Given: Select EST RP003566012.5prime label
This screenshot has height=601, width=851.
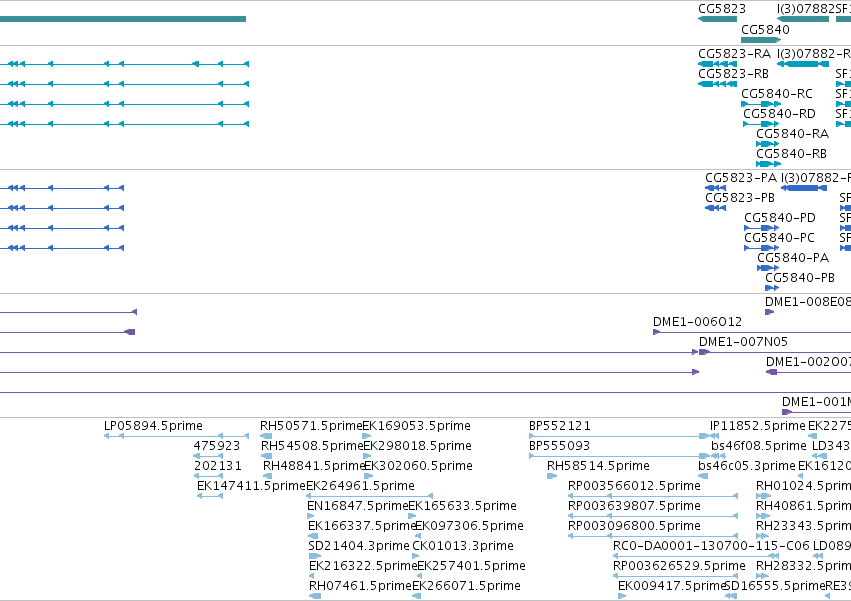Looking at the screenshot, I should [634, 486].
